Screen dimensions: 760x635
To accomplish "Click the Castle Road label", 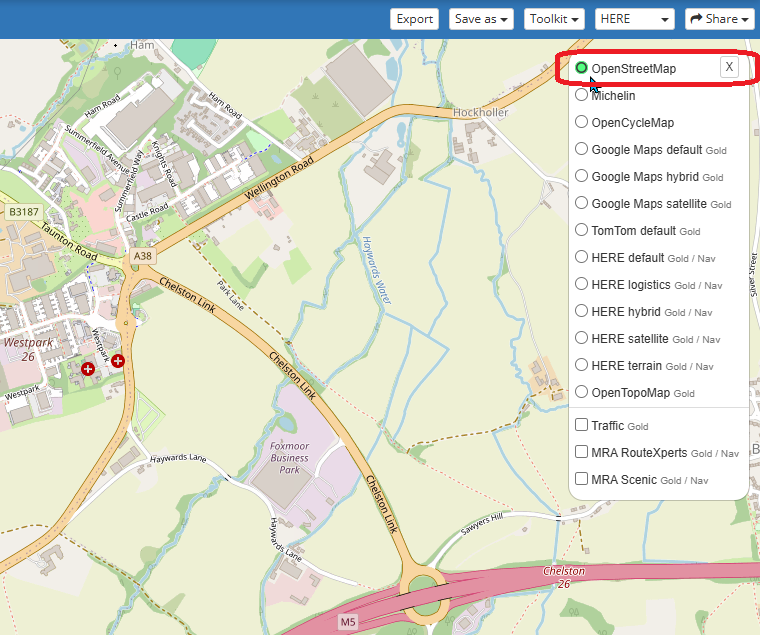I will [147, 213].
